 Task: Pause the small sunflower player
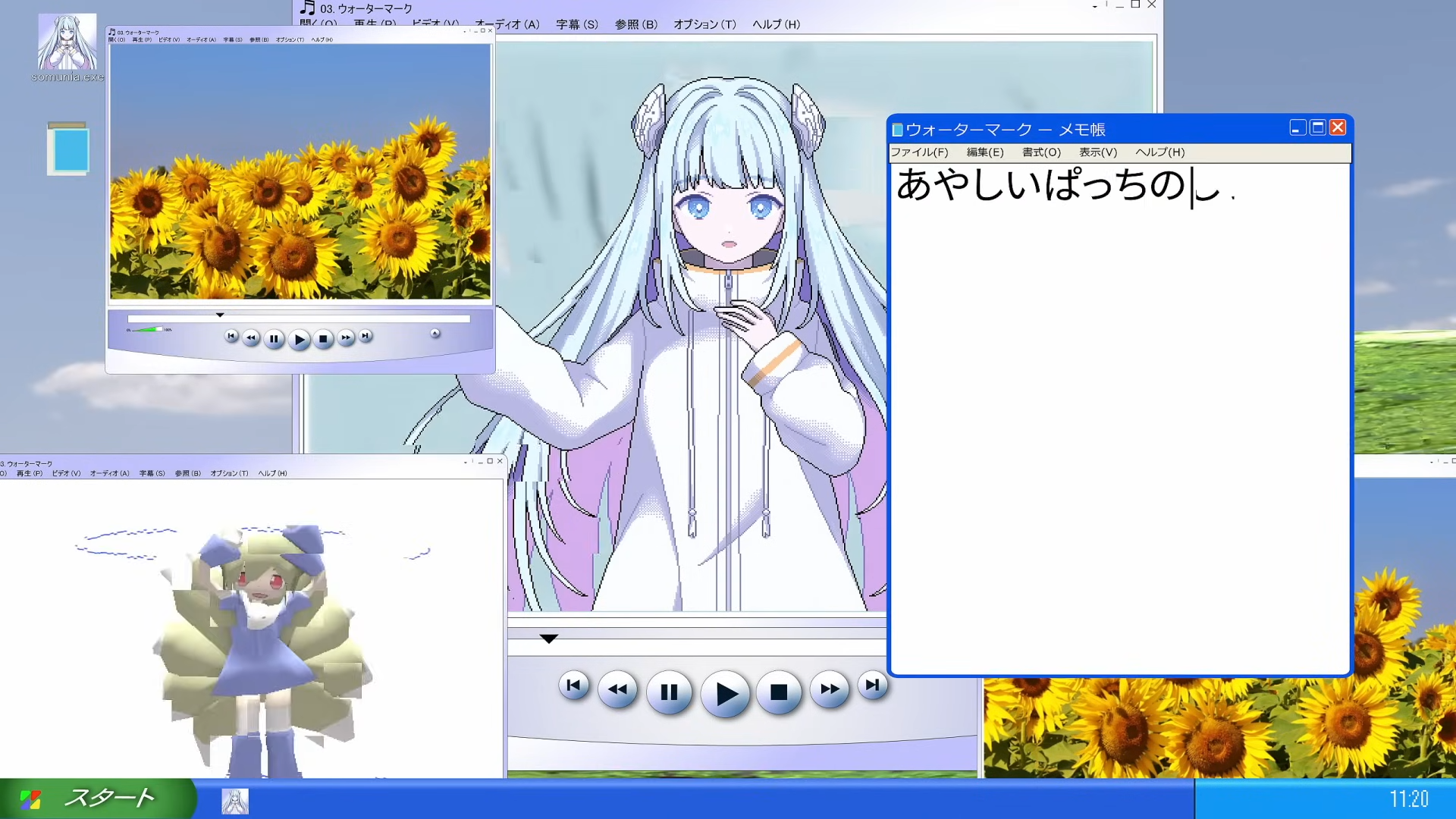[274, 339]
